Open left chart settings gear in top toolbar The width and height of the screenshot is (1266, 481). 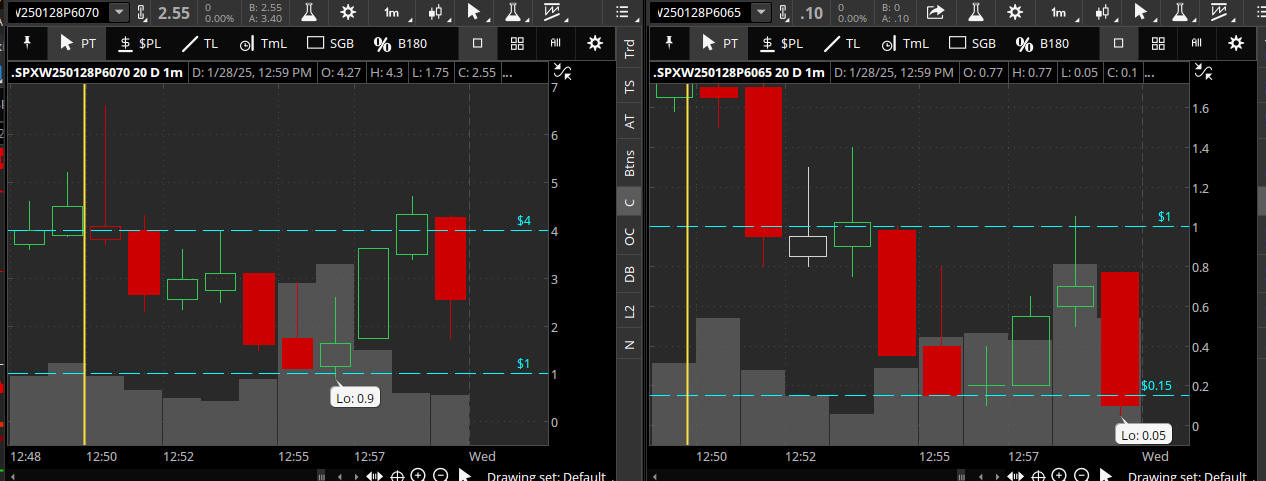(x=347, y=12)
